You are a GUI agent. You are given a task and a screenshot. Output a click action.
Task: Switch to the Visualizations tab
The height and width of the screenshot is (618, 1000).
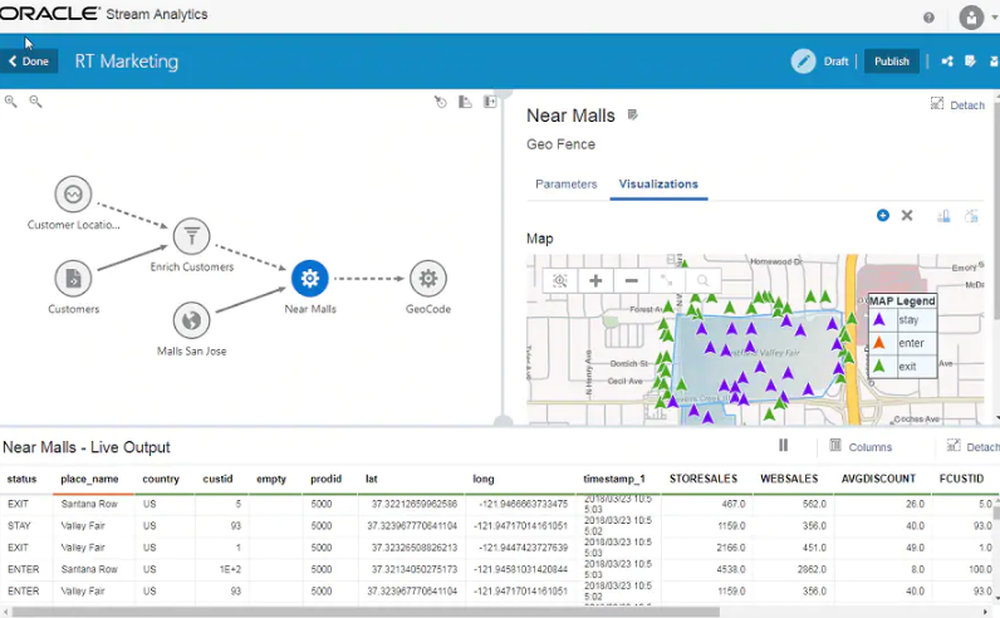coord(658,184)
